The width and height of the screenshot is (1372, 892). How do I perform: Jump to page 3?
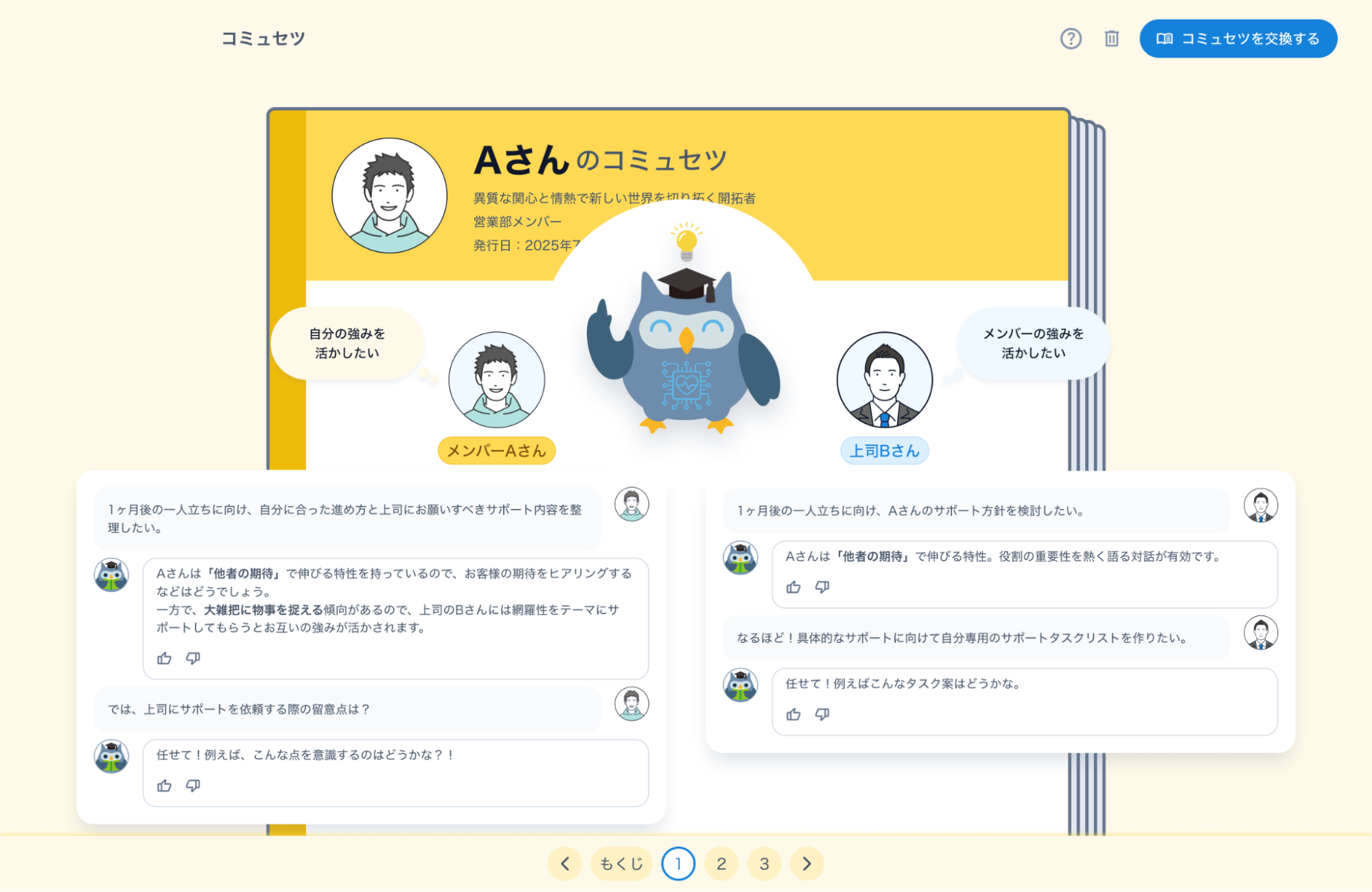[764, 863]
